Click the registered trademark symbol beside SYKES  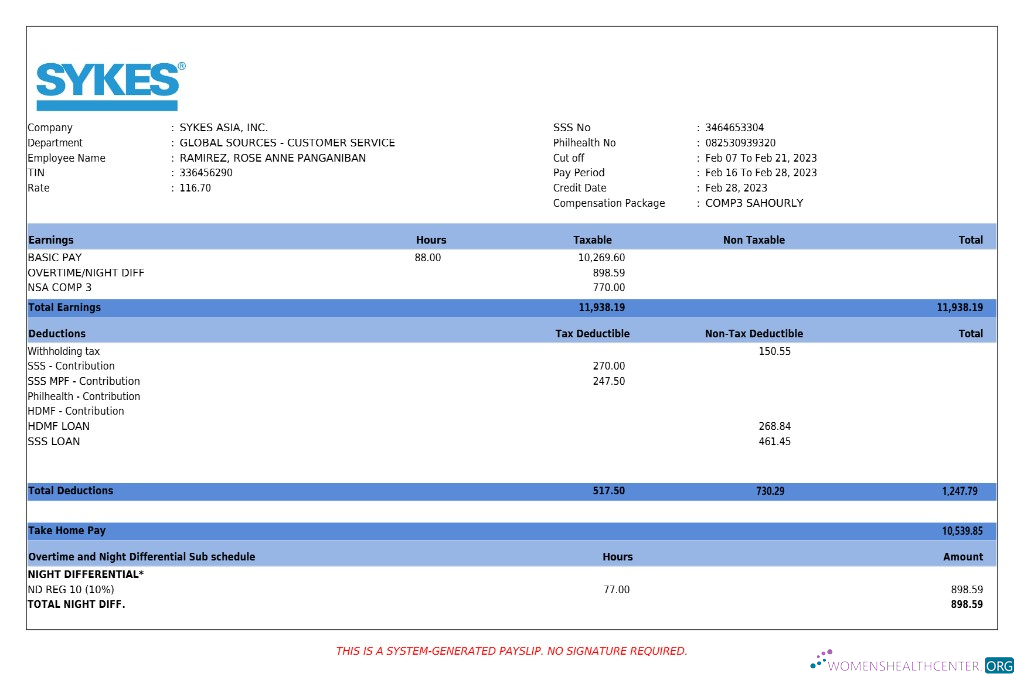pyautogui.click(x=182, y=68)
